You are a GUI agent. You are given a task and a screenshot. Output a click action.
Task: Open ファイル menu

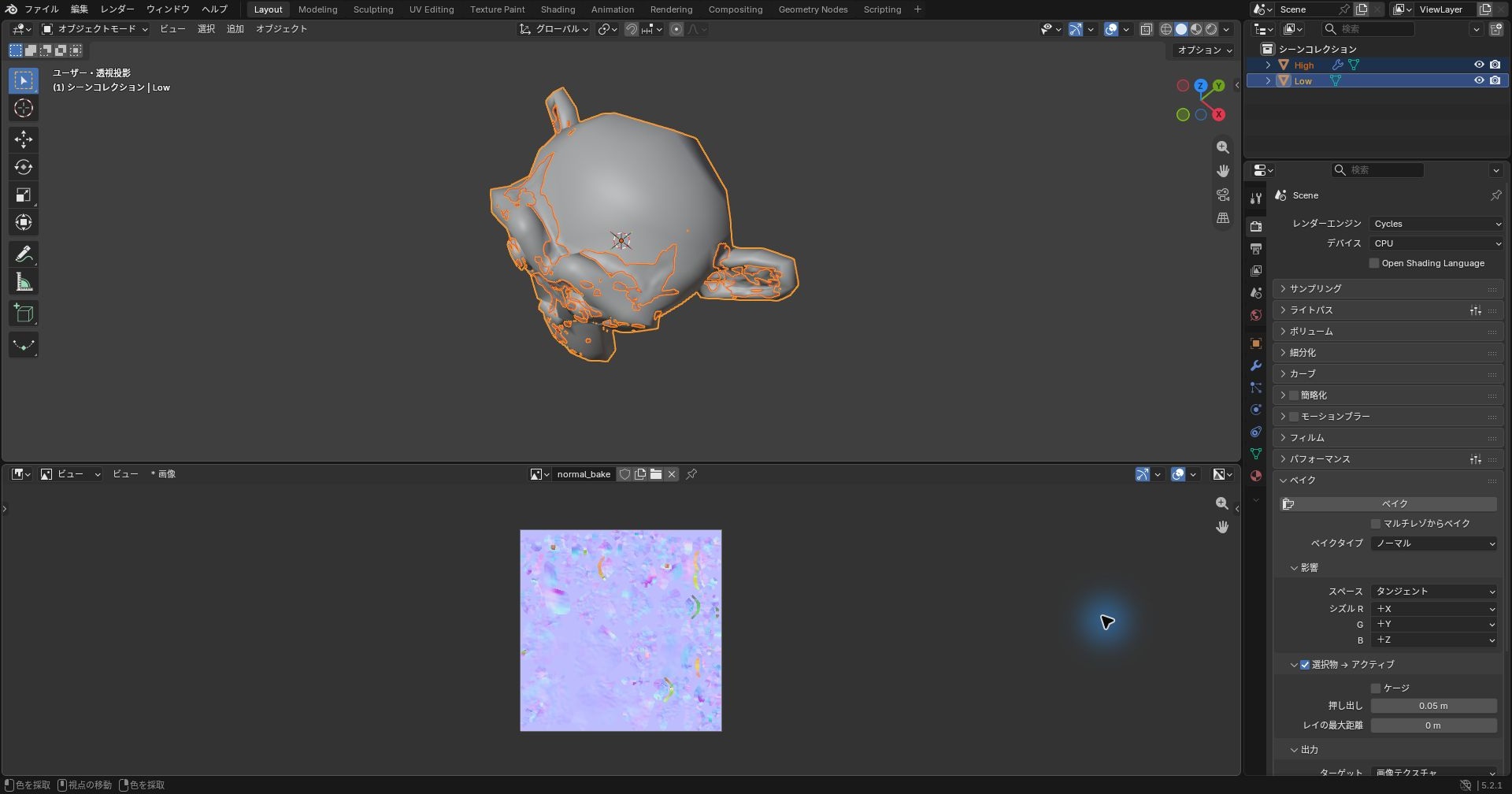tap(41, 9)
